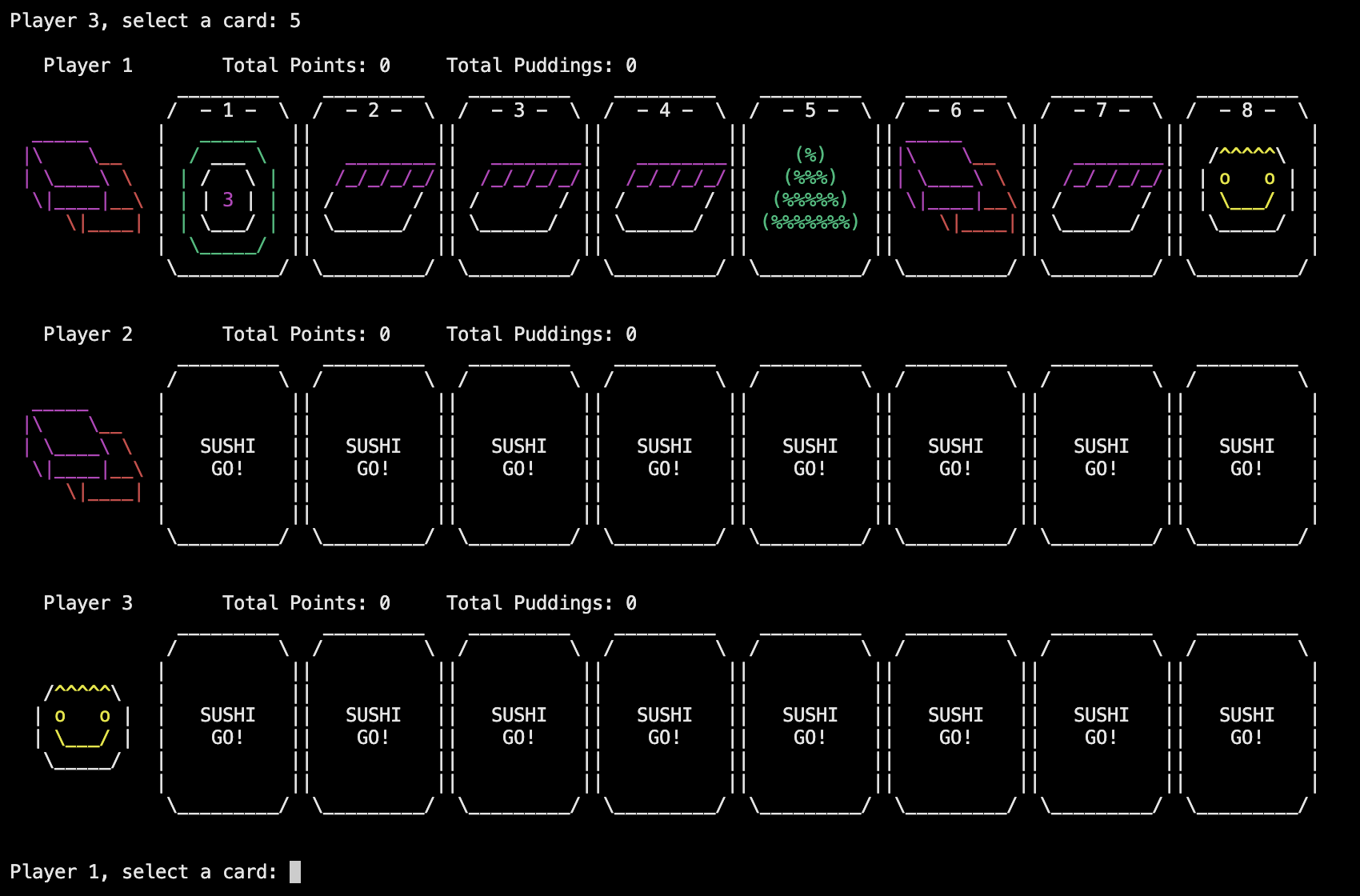Select the nigiri card numbered 4
The height and width of the screenshot is (896, 1360).
(x=665, y=187)
